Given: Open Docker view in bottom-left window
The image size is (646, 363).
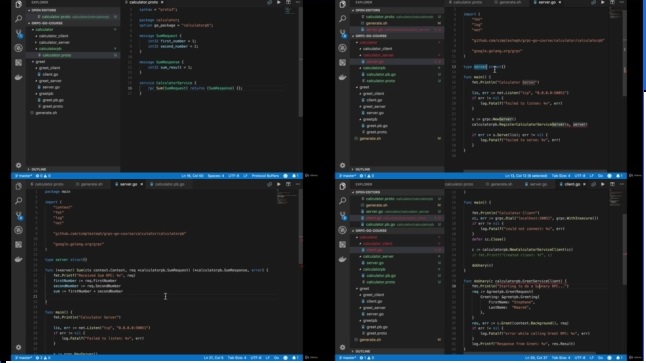Looking at the screenshot, I should (x=19, y=259).
